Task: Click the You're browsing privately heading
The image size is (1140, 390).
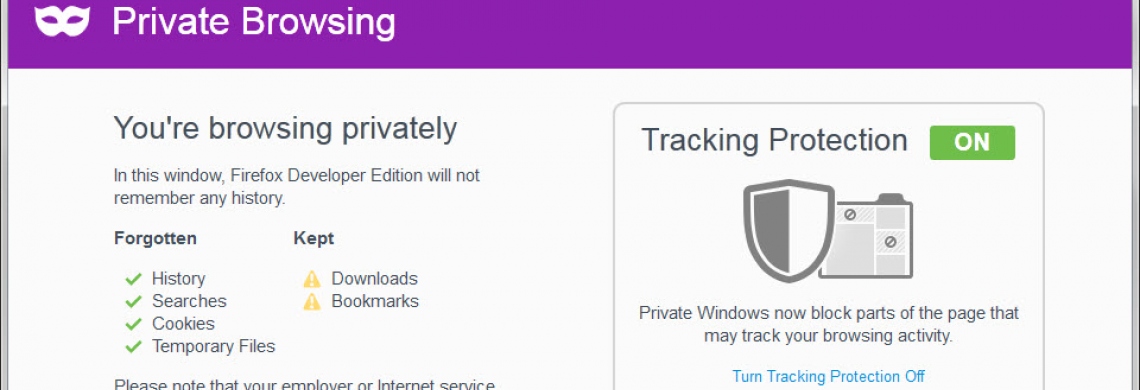Action: click(x=285, y=129)
